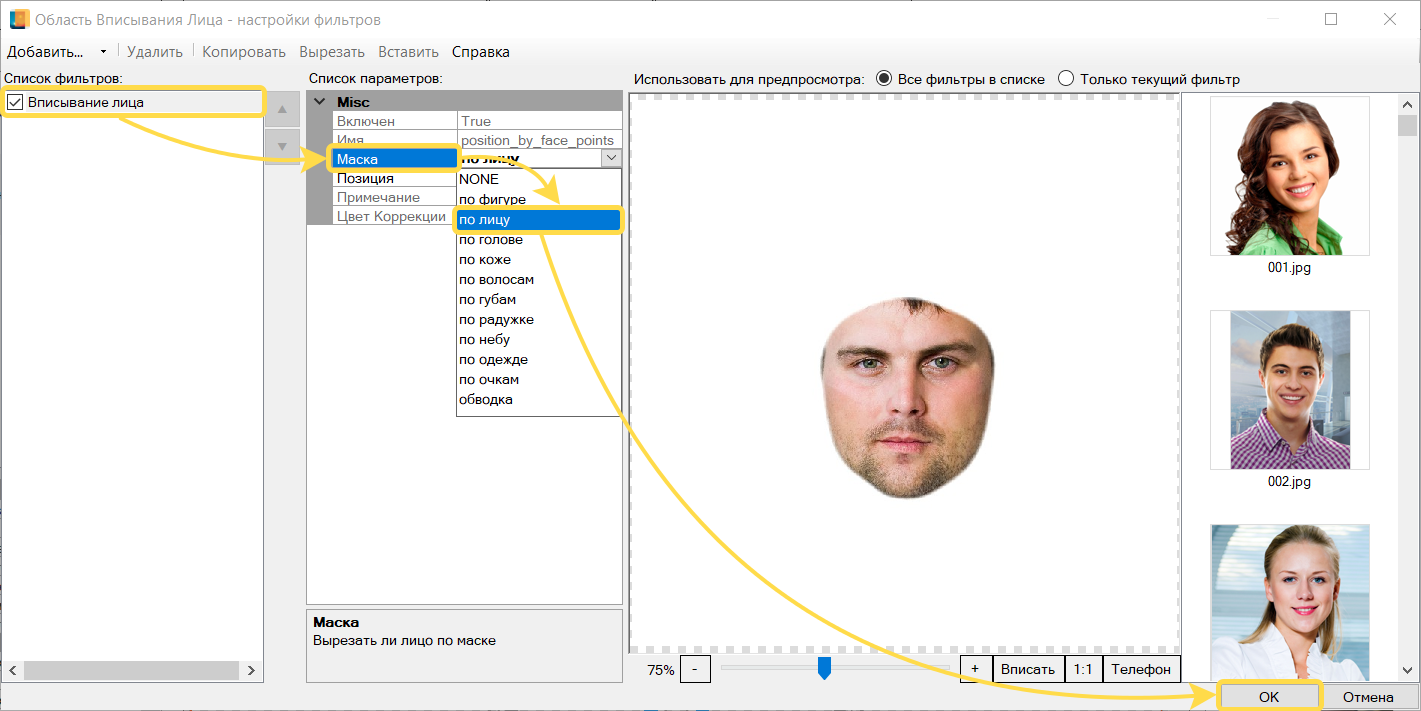Click the move filter down arrow
The image size is (1421, 711).
282,146
